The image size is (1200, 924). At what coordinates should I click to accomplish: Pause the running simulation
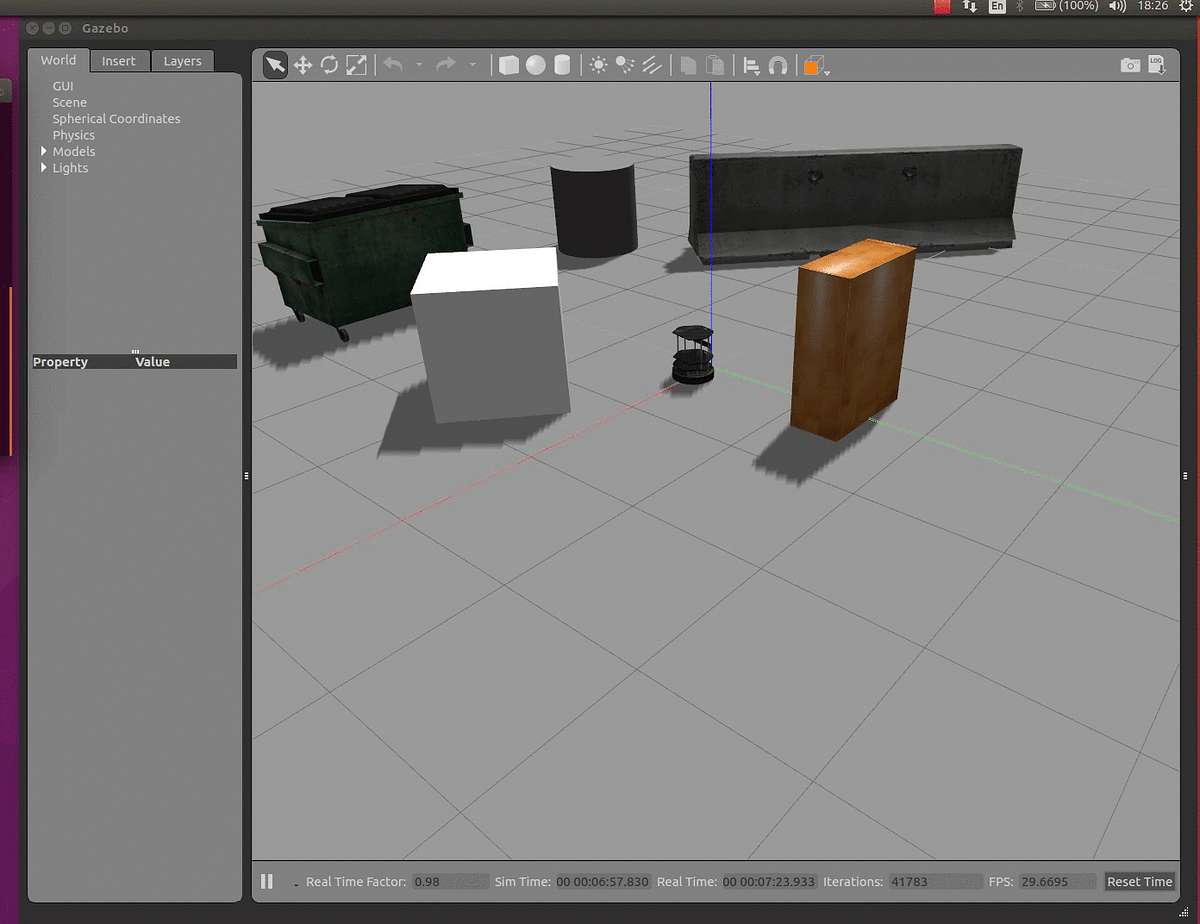(267, 881)
